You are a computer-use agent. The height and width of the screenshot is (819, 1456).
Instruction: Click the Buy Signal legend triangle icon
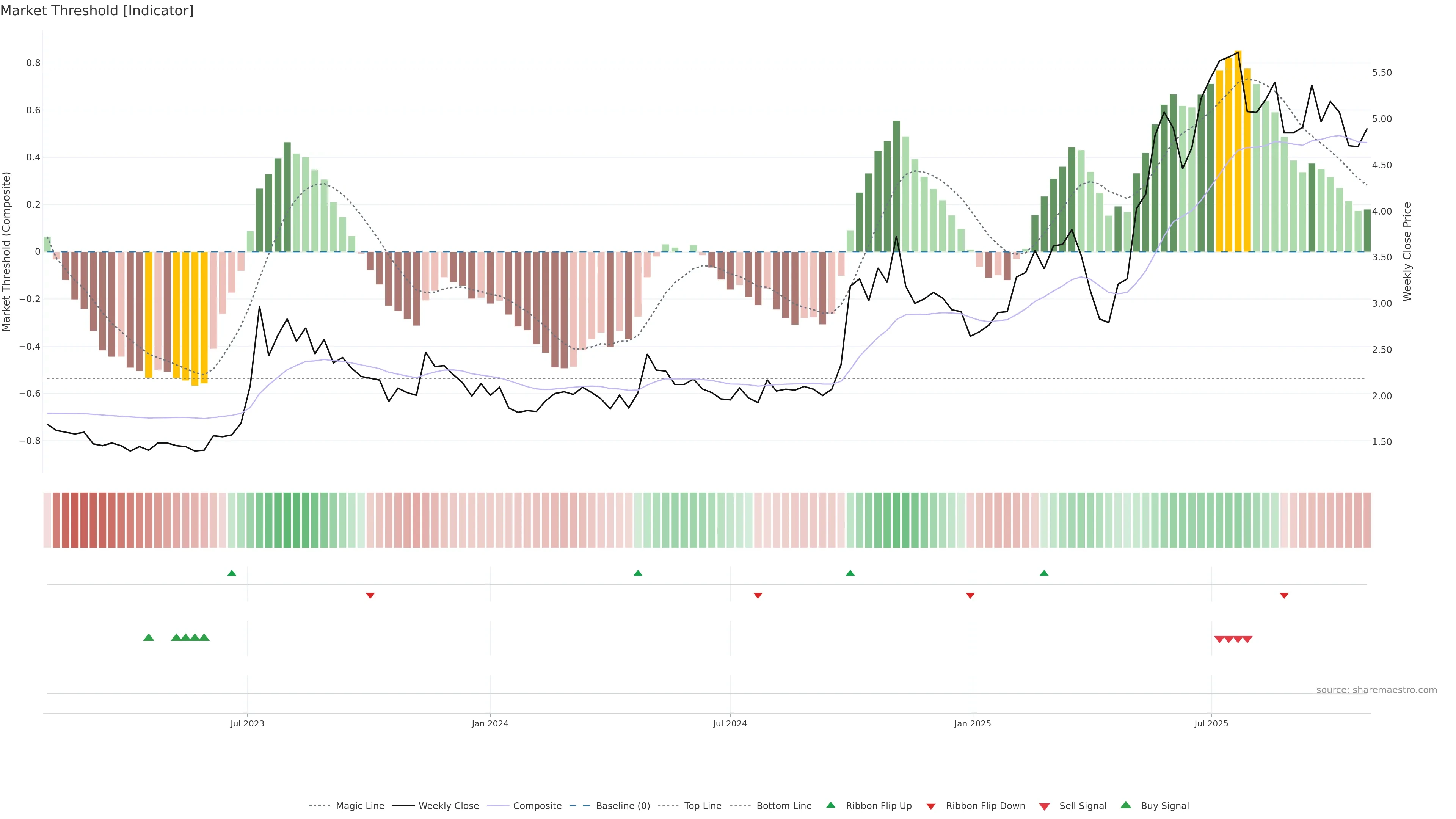(1125, 805)
